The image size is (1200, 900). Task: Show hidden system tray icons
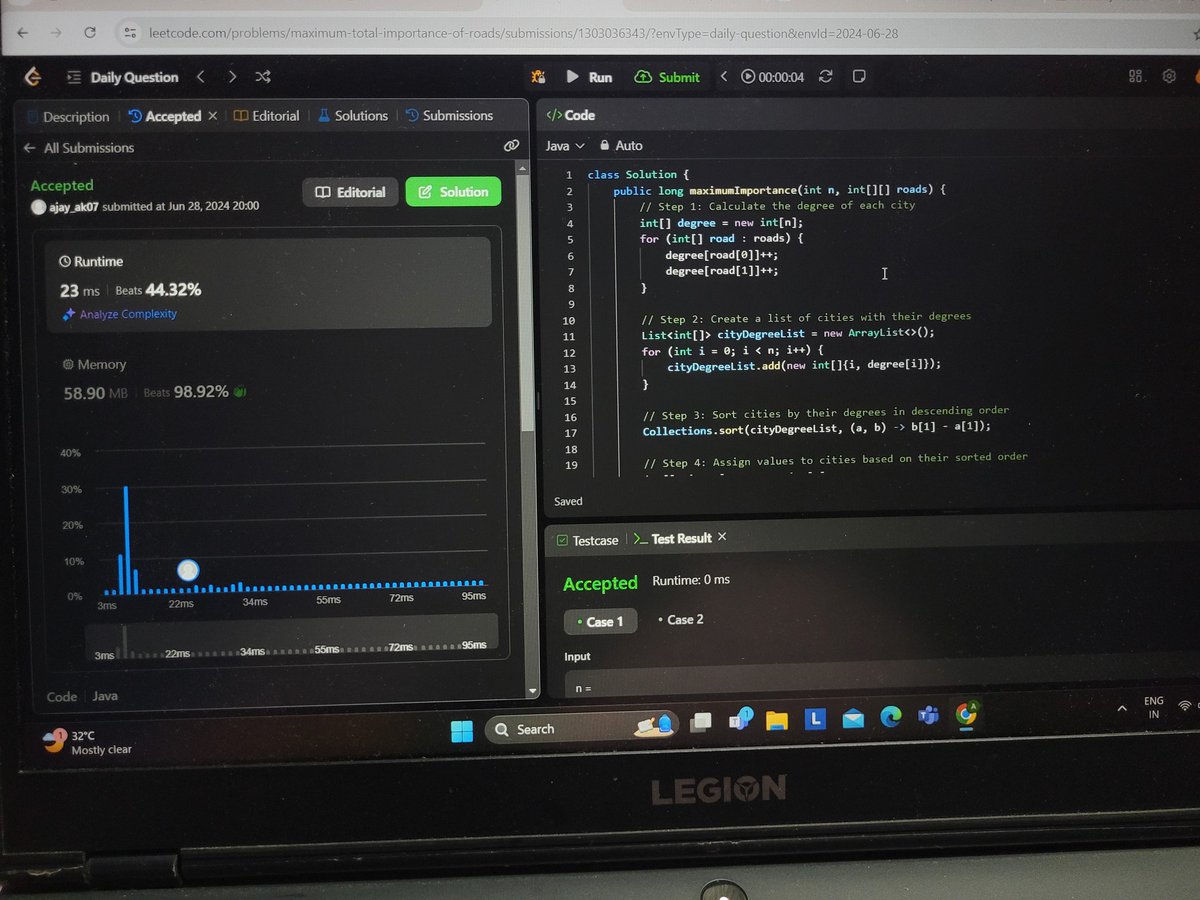(x=1121, y=708)
